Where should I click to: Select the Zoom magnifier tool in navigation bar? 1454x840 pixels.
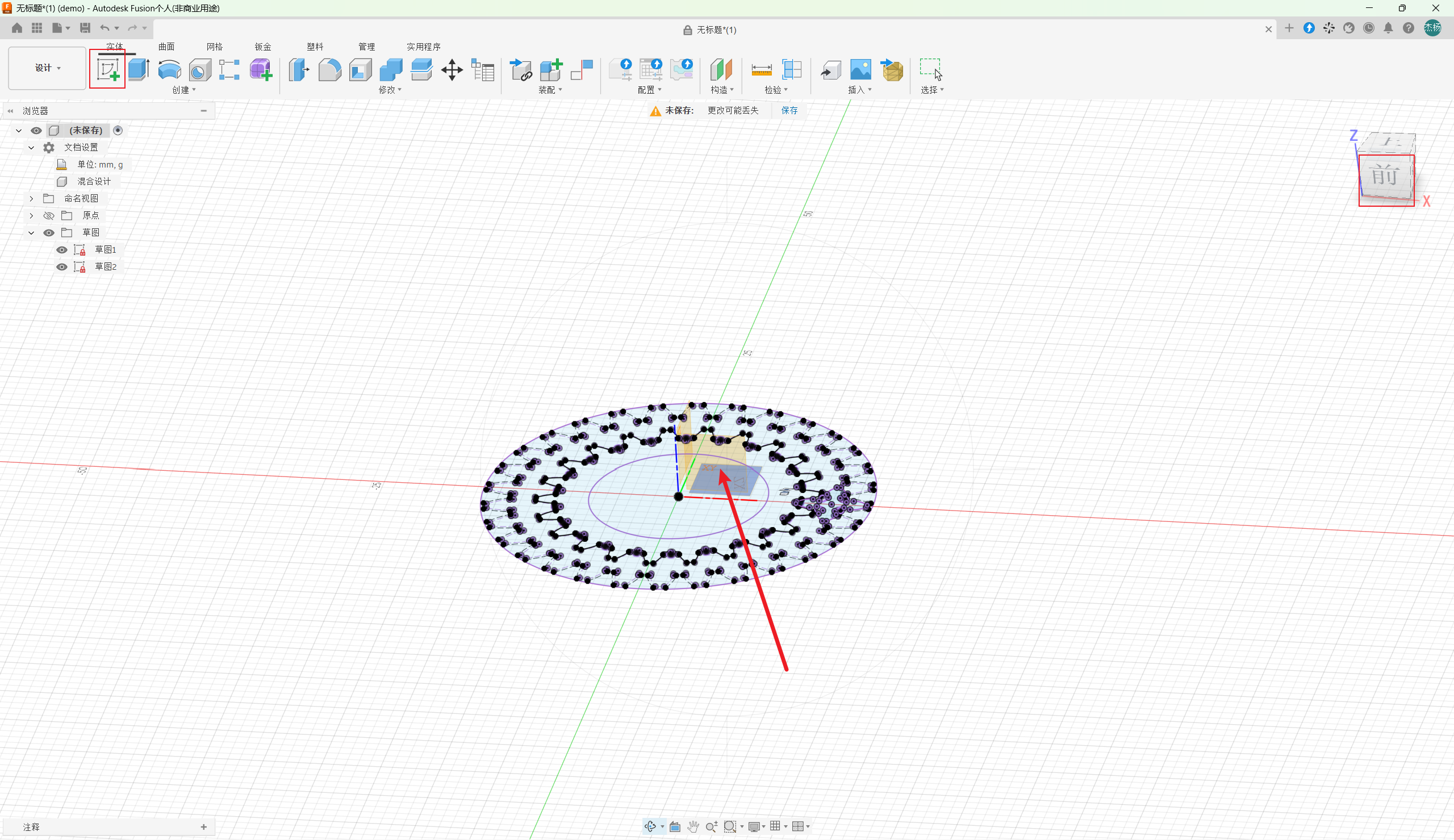pyautogui.click(x=712, y=826)
